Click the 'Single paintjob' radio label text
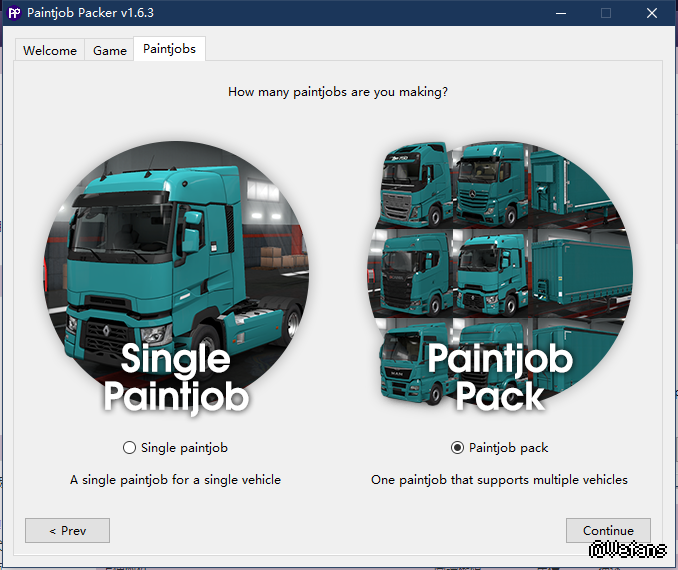This screenshot has width=678, height=570. tap(184, 448)
